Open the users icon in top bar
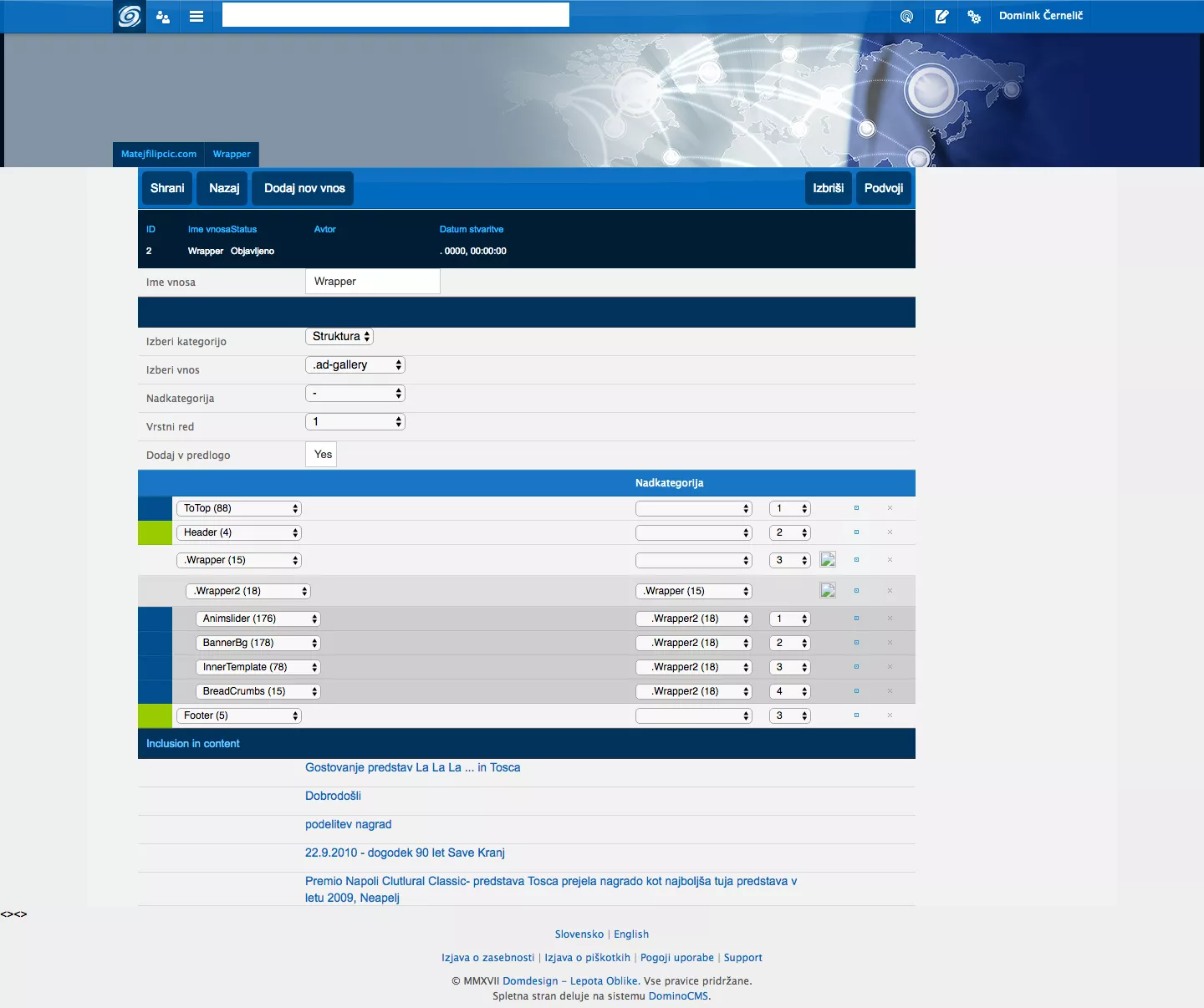Screen dimensions: 1204x1008 pyautogui.click(x=163, y=16)
